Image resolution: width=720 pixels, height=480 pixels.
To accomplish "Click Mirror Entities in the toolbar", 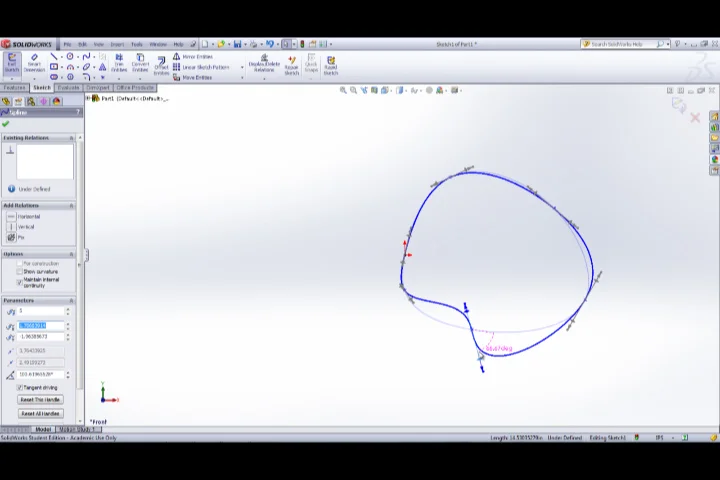I will tap(193, 56).
